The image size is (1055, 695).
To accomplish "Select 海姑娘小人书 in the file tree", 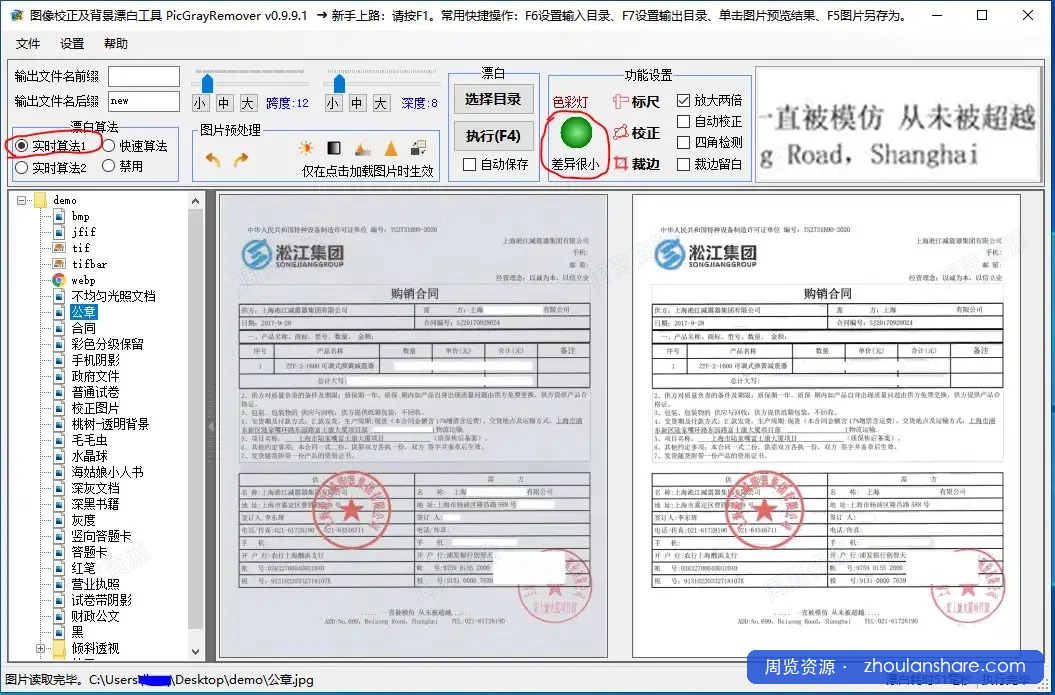I will pos(108,472).
